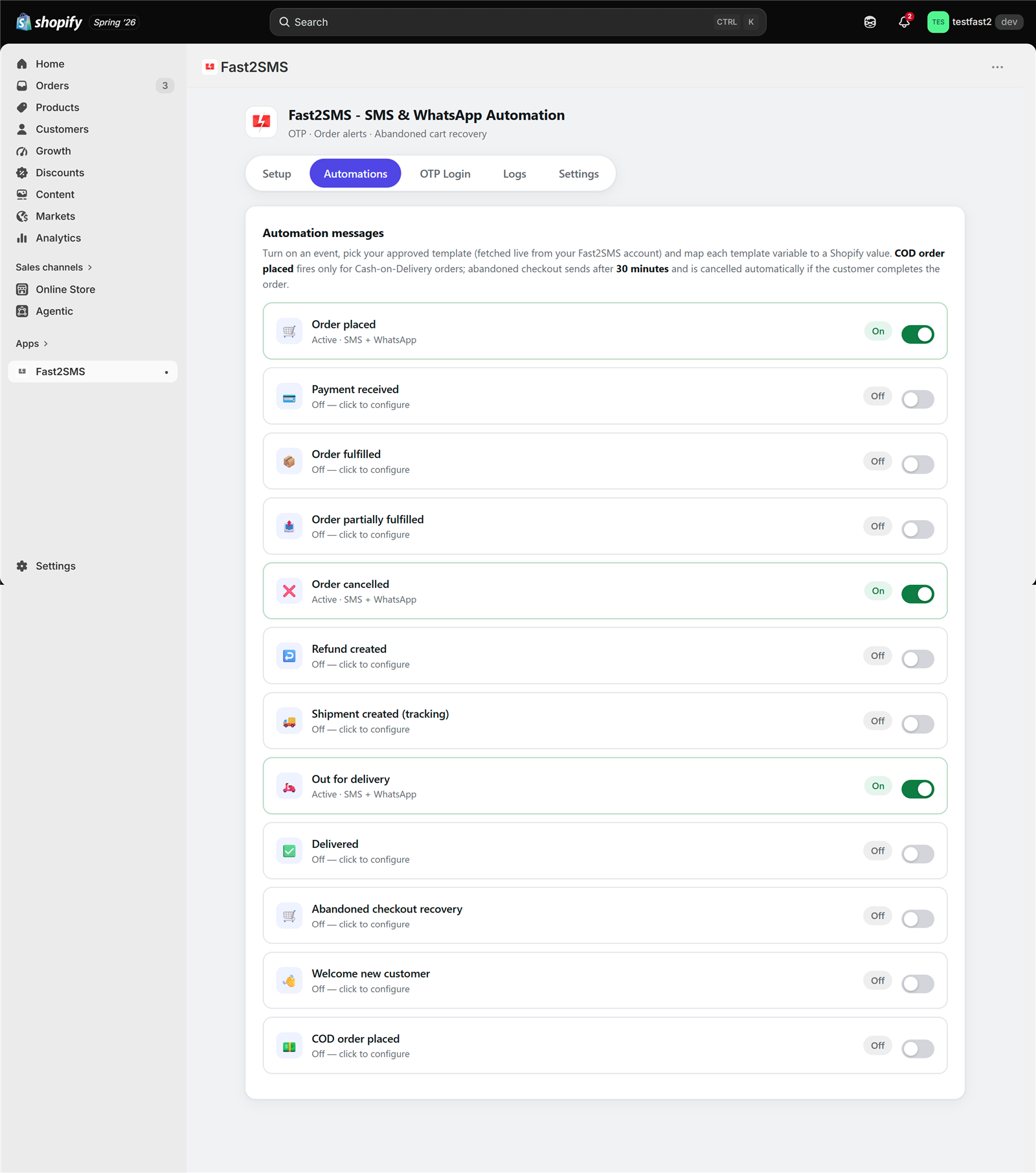Click the Order placed cart icon

click(x=289, y=332)
